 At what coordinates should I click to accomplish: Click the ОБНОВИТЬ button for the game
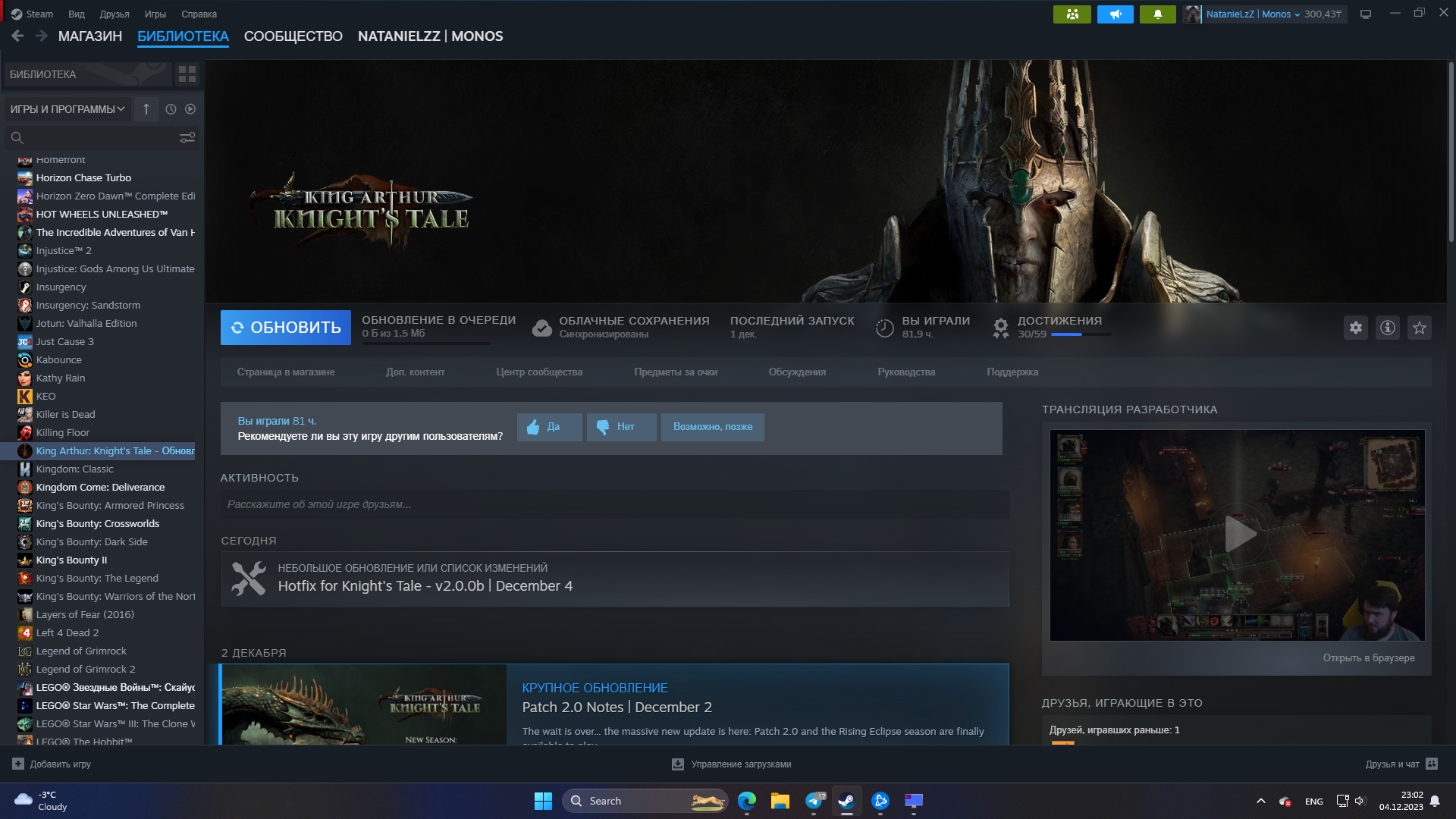[286, 327]
